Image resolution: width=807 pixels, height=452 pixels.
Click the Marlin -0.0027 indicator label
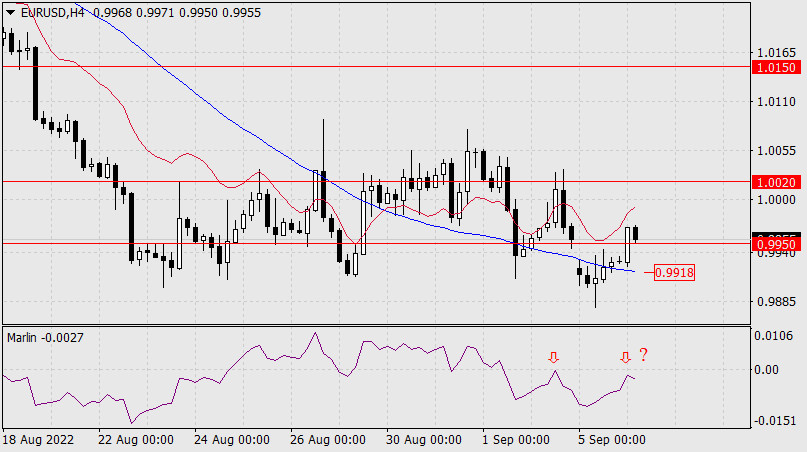(x=46, y=337)
